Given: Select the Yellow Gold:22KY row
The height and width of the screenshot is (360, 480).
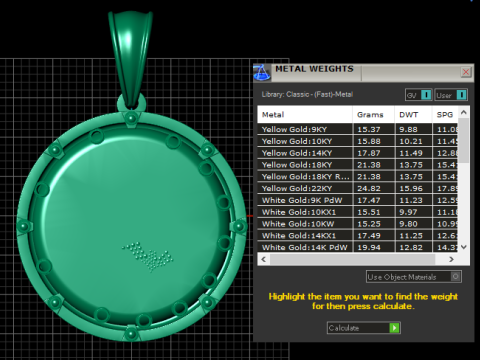Looking at the screenshot, I should point(357,188).
